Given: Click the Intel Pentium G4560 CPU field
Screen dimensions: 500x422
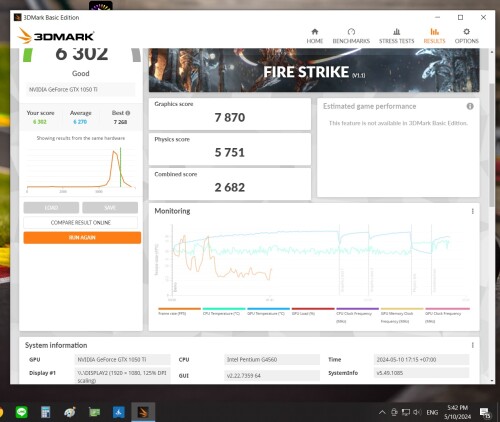Looking at the screenshot, I should [x=272, y=359].
